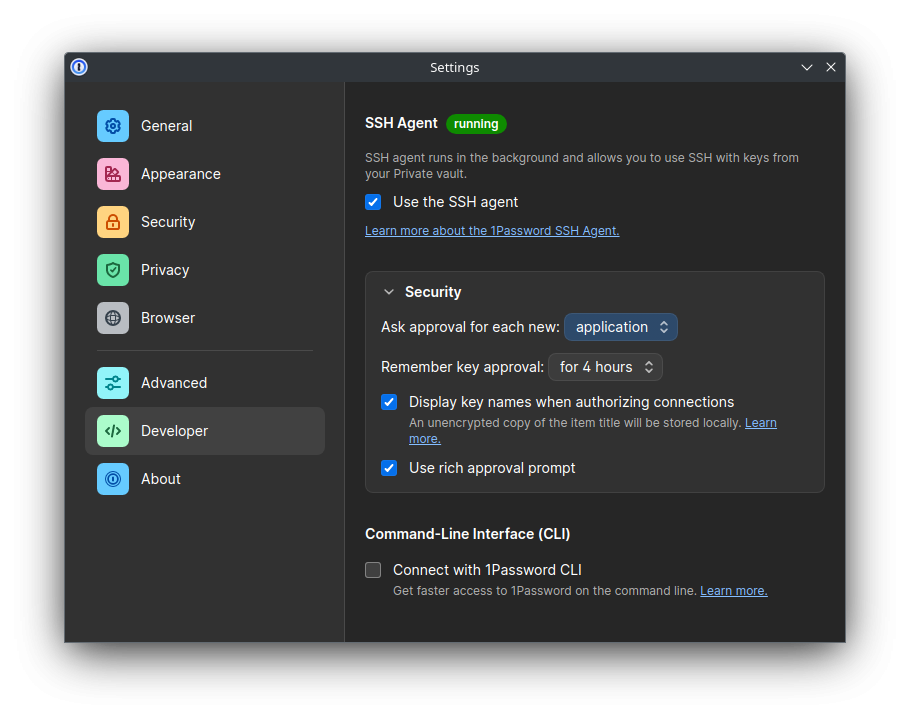910x719 pixels.
Task: Collapse the Security section chevron
Action: click(x=389, y=292)
